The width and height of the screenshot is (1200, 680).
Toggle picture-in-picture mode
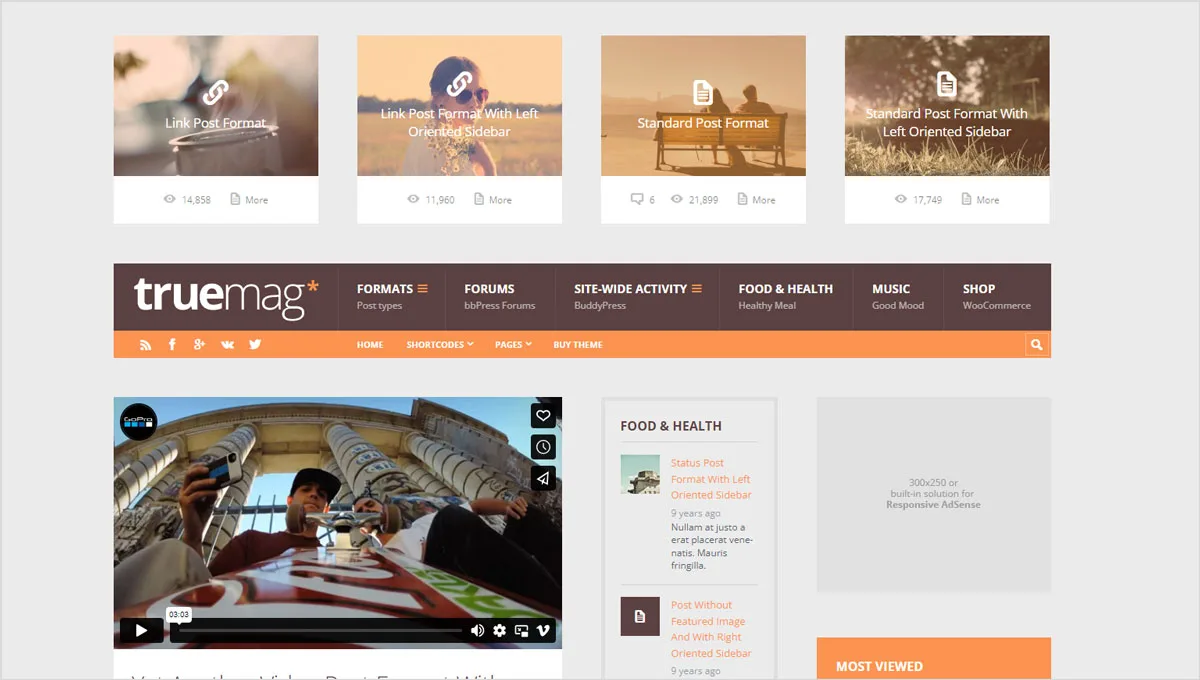click(x=521, y=630)
